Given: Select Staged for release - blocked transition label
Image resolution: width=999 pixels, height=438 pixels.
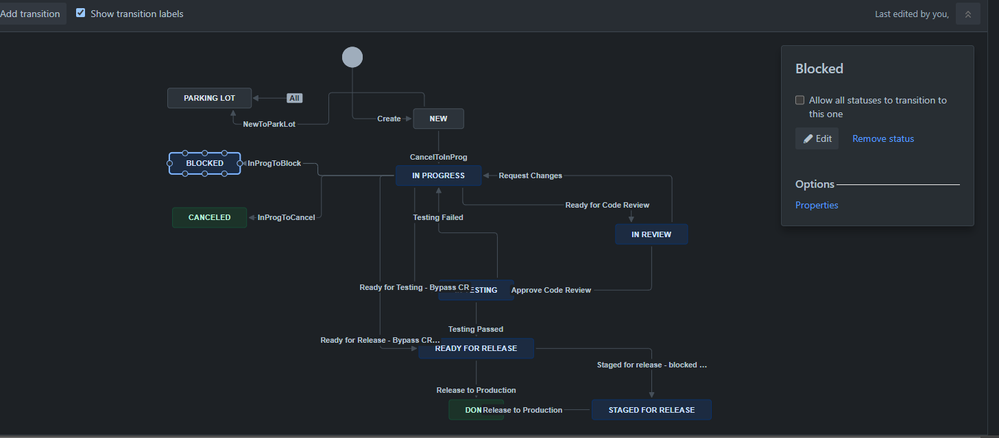Looking at the screenshot, I should (651, 365).
